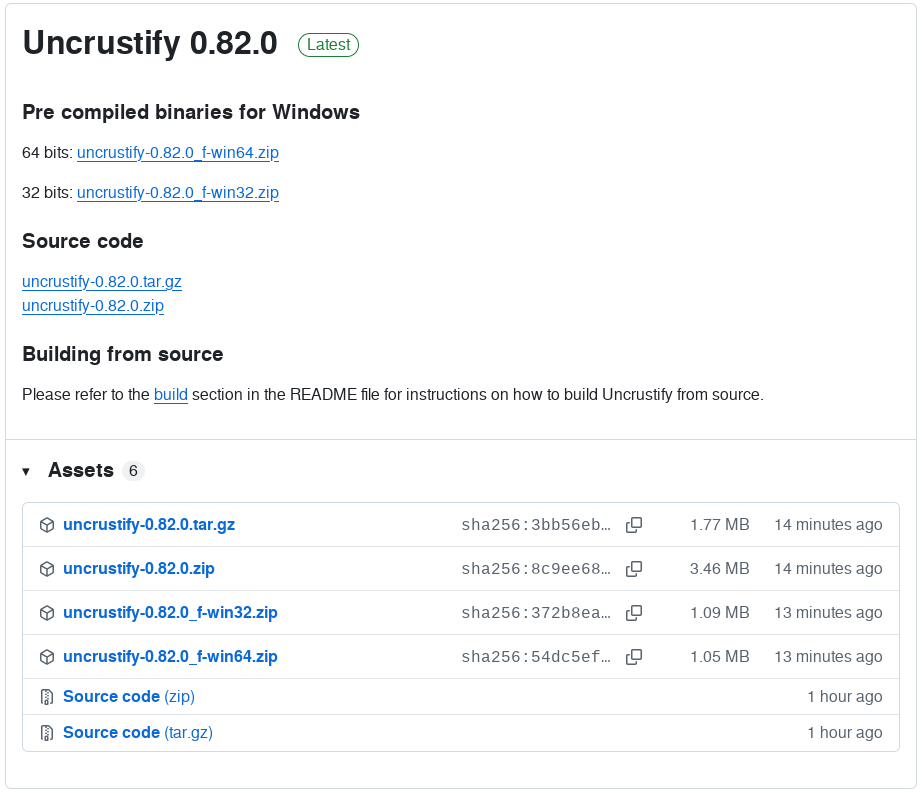Click file-zip icon beside Source code (zip)

click(x=46, y=697)
